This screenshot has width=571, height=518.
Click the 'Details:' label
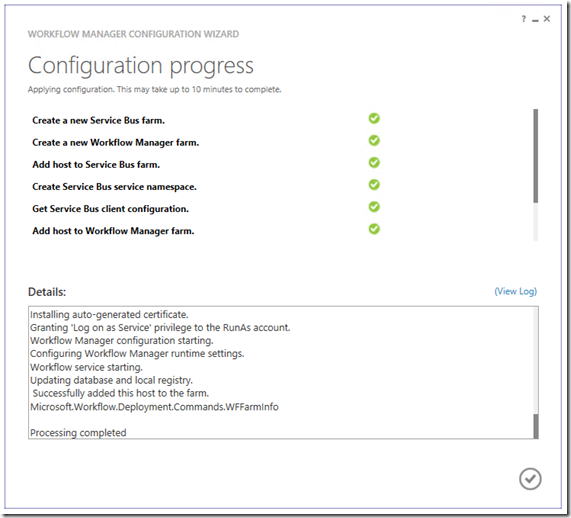click(x=47, y=292)
